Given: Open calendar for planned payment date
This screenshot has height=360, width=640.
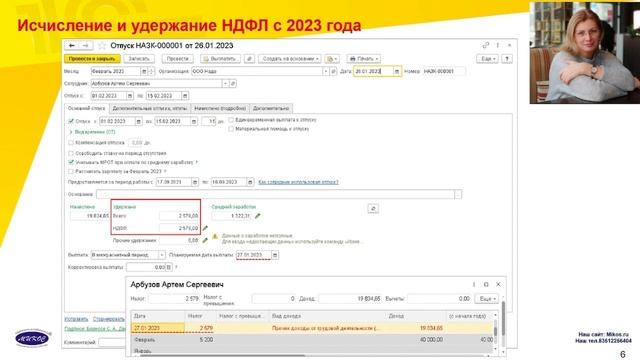Looking at the screenshot, I should 275,255.
